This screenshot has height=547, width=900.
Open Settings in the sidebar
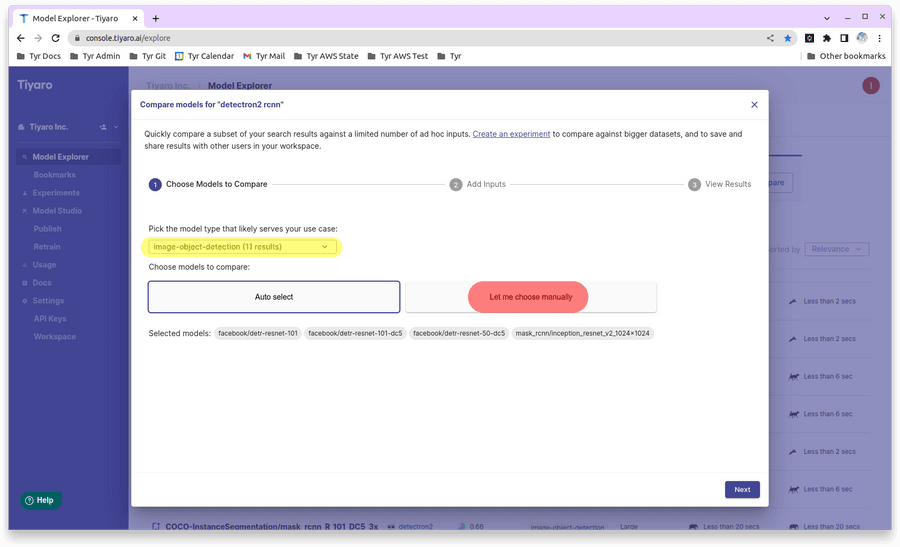click(x=48, y=301)
